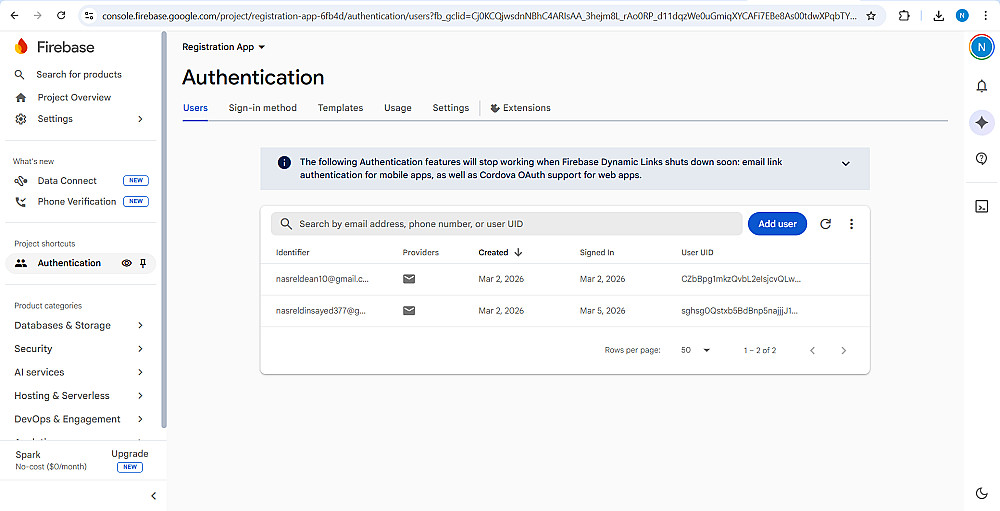Open the help question mark icon
The image size is (1000, 511).
981,159
